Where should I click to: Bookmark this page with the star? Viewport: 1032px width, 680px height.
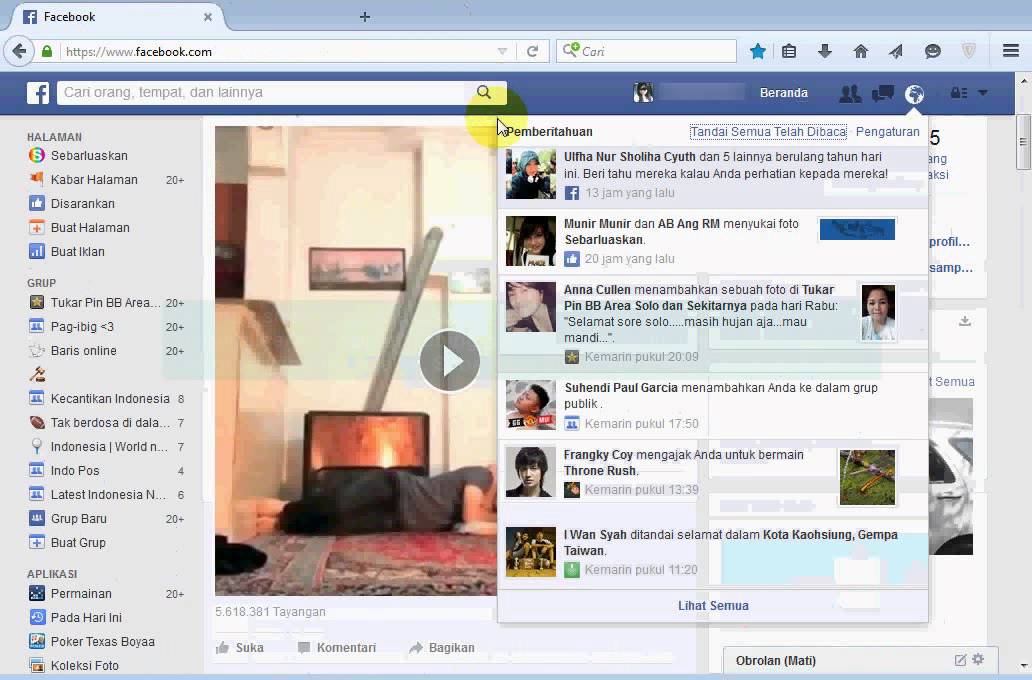click(x=758, y=51)
